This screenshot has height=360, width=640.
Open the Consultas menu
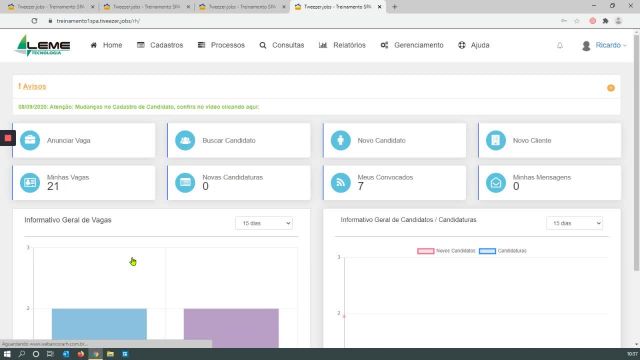[x=282, y=45]
